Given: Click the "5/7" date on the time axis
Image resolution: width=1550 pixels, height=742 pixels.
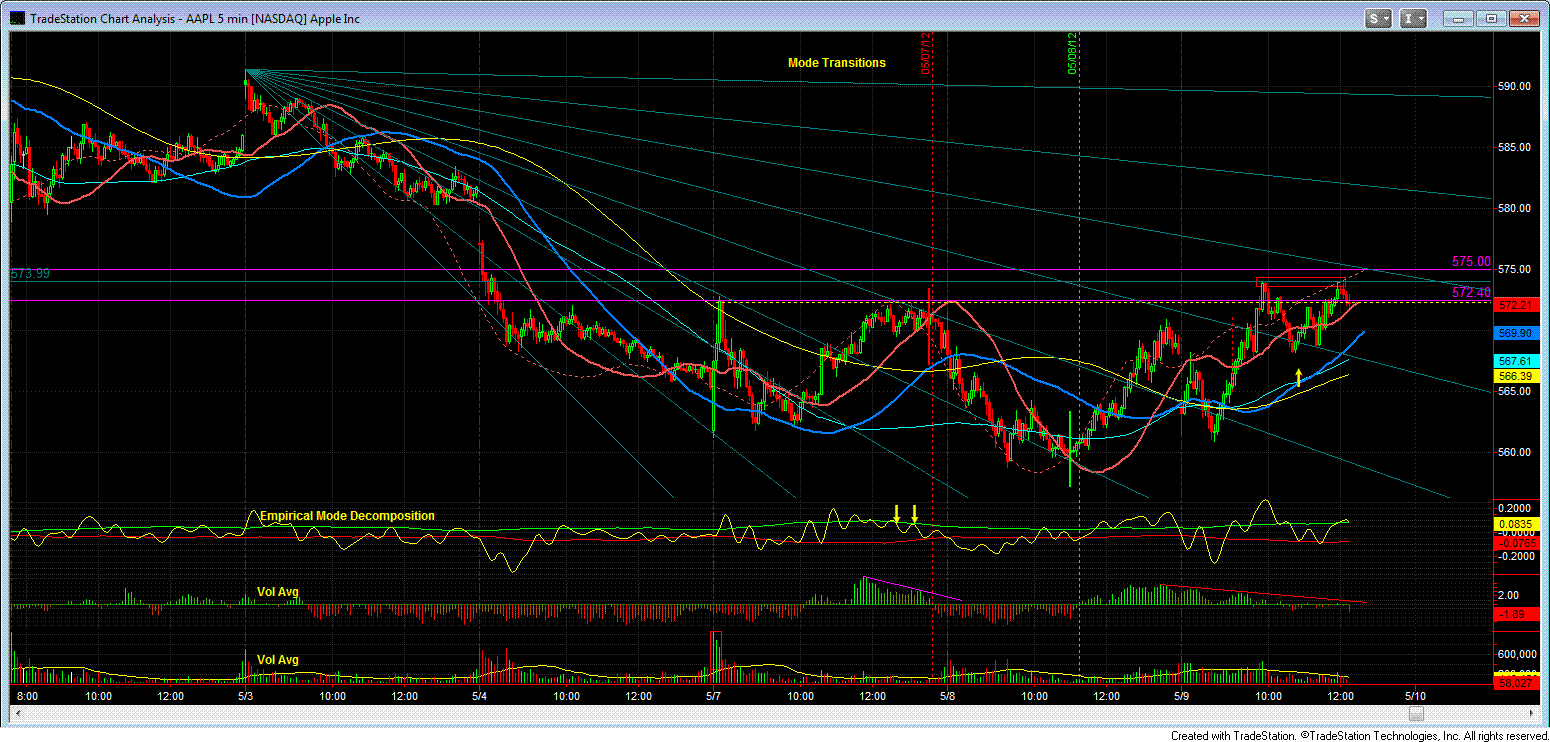Looking at the screenshot, I should pyautogui.click(x=714, y=696).
